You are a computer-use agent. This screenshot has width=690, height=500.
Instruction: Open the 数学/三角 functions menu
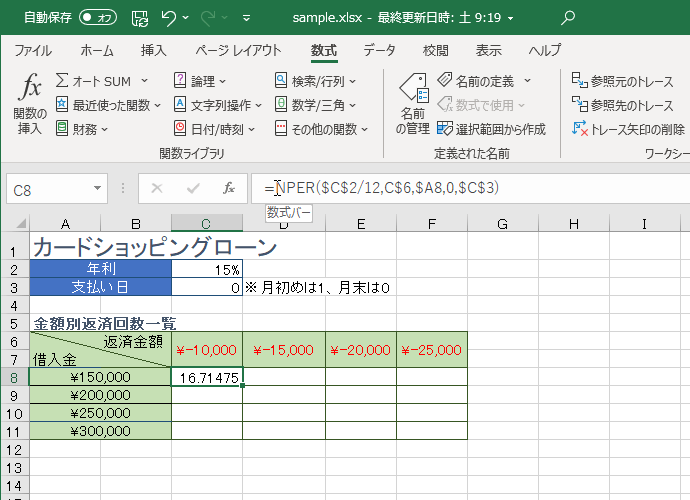click(x=316, y=105)
